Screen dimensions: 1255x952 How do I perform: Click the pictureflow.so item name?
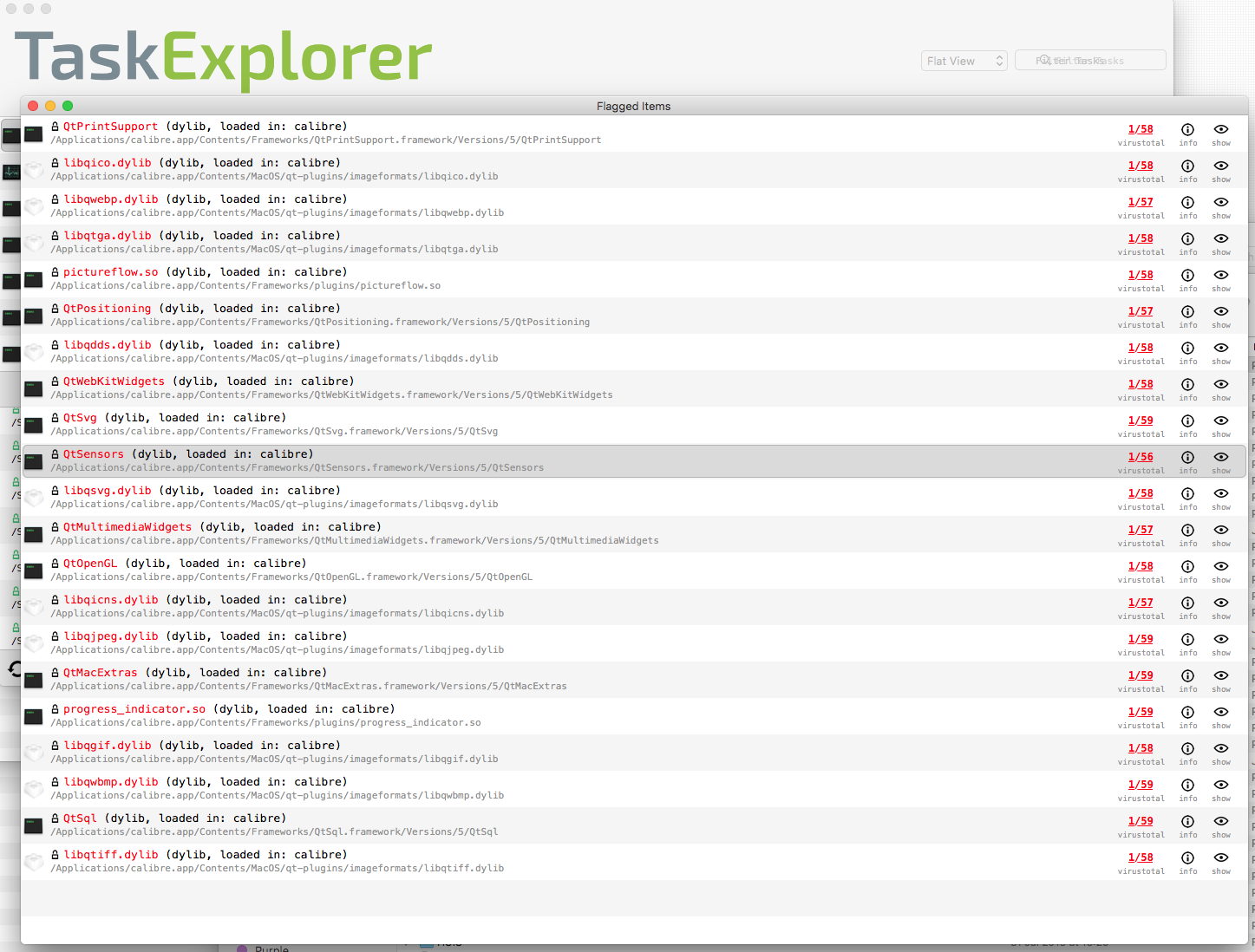click(110, 272)
